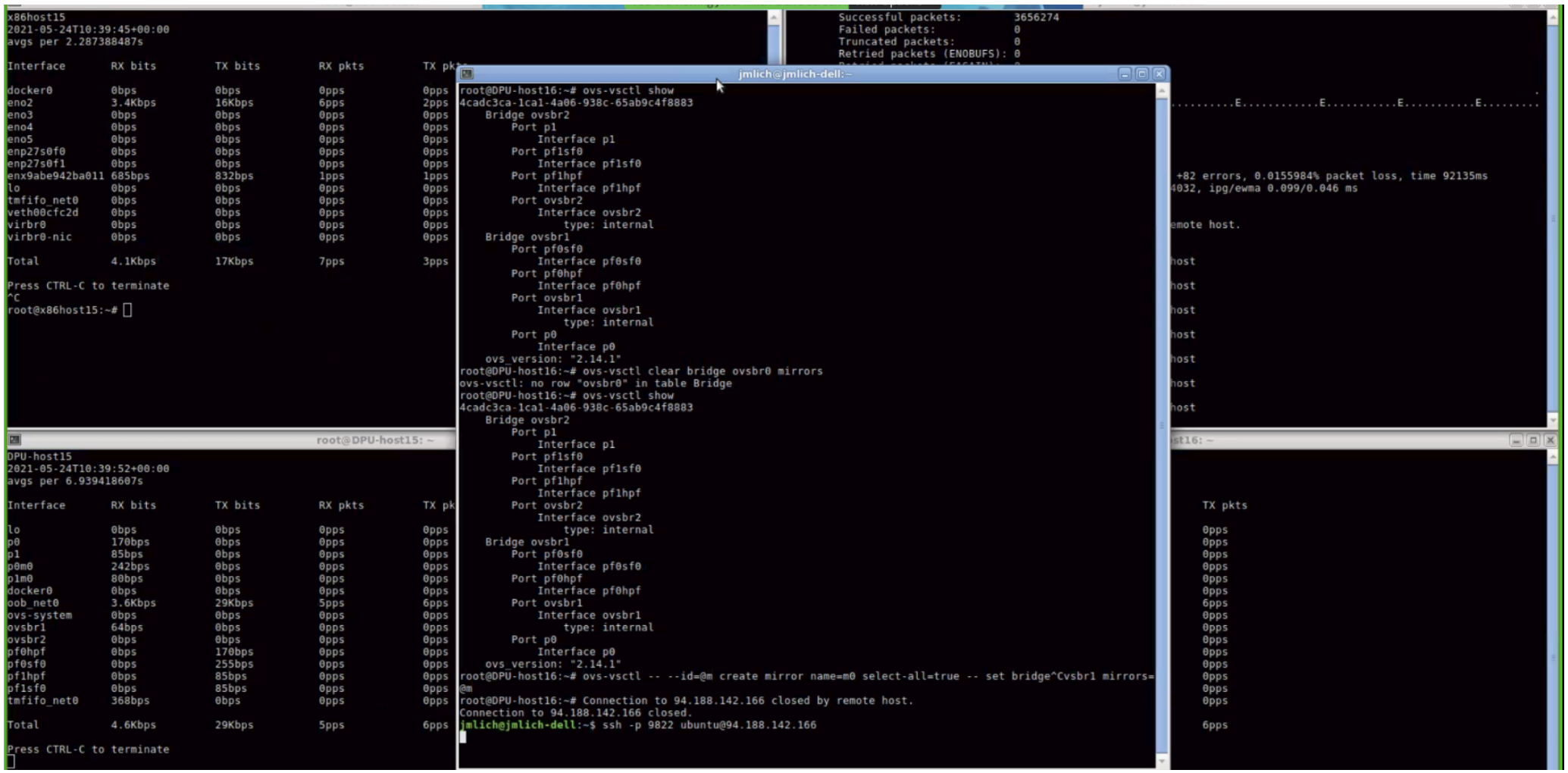Click the command 'ovs-vsctl clear bridge ovsbr0 mirrors'
This screenshot has width=1568, height=773.
coord(703,371)
